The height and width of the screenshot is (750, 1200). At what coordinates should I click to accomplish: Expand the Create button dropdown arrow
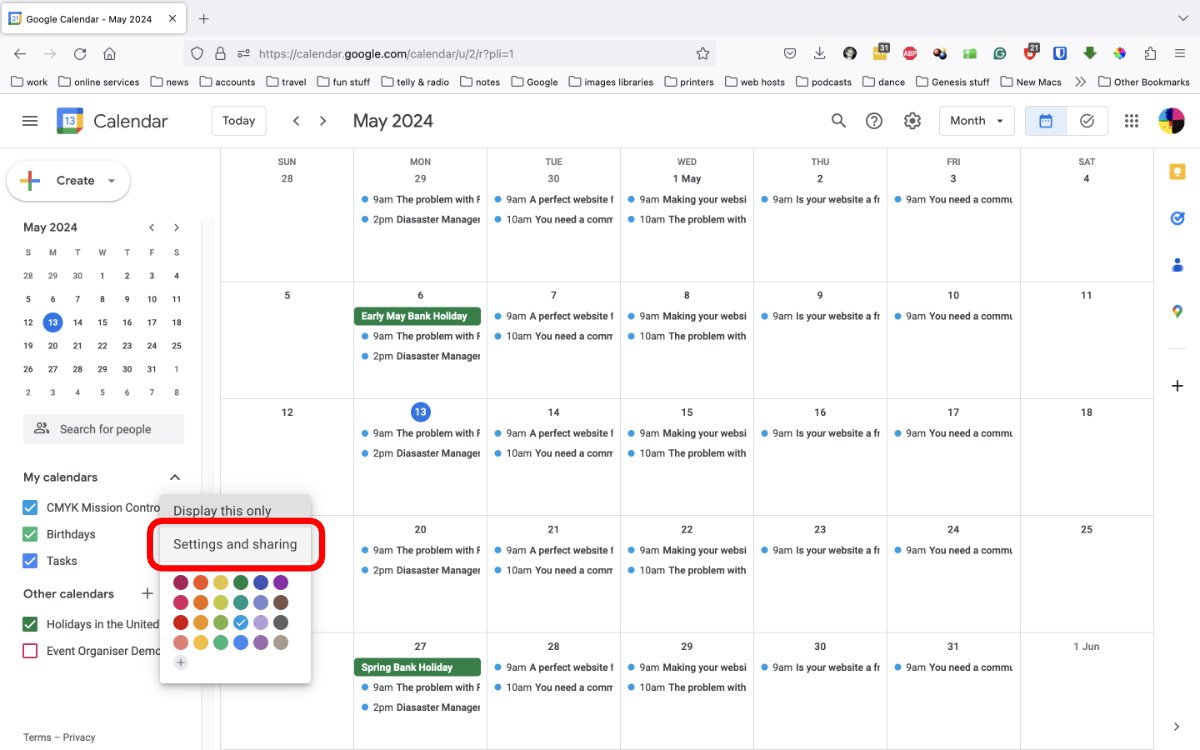pos(112,181)
